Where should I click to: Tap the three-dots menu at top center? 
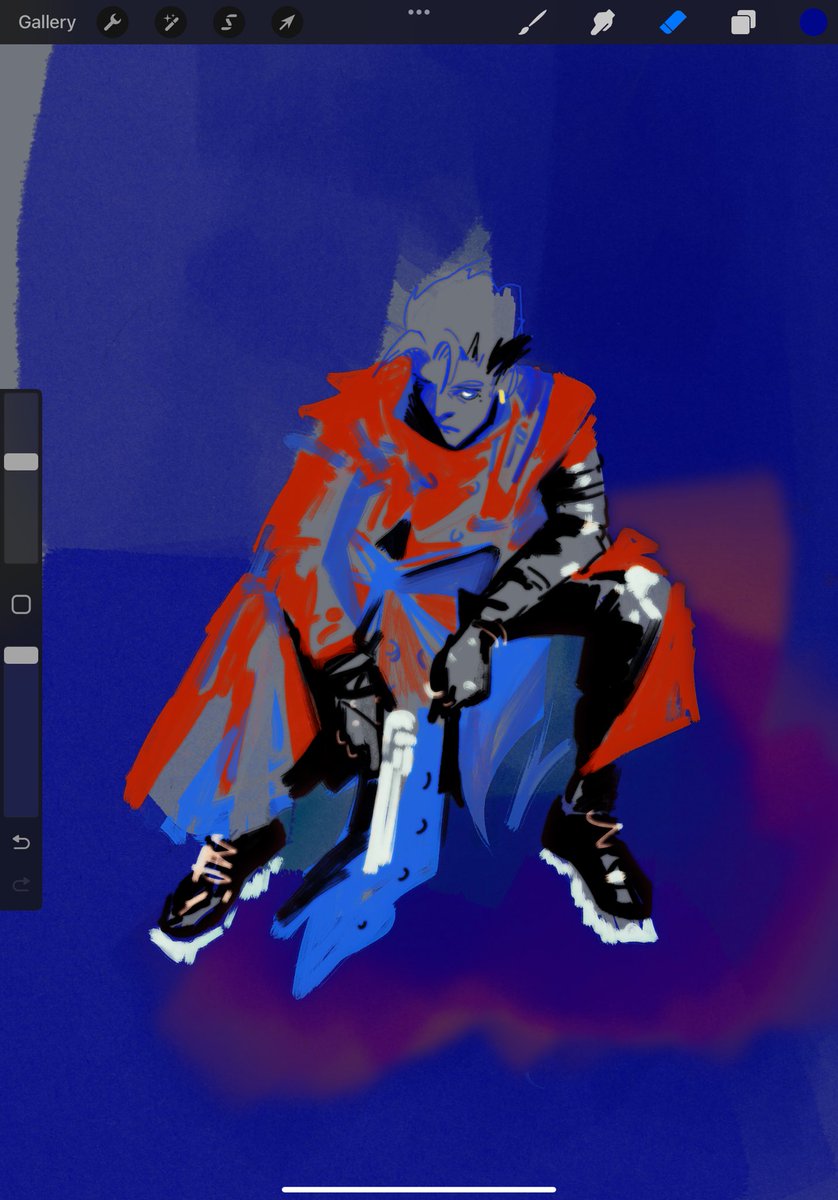pyautogui.click(x=419, y=12)
